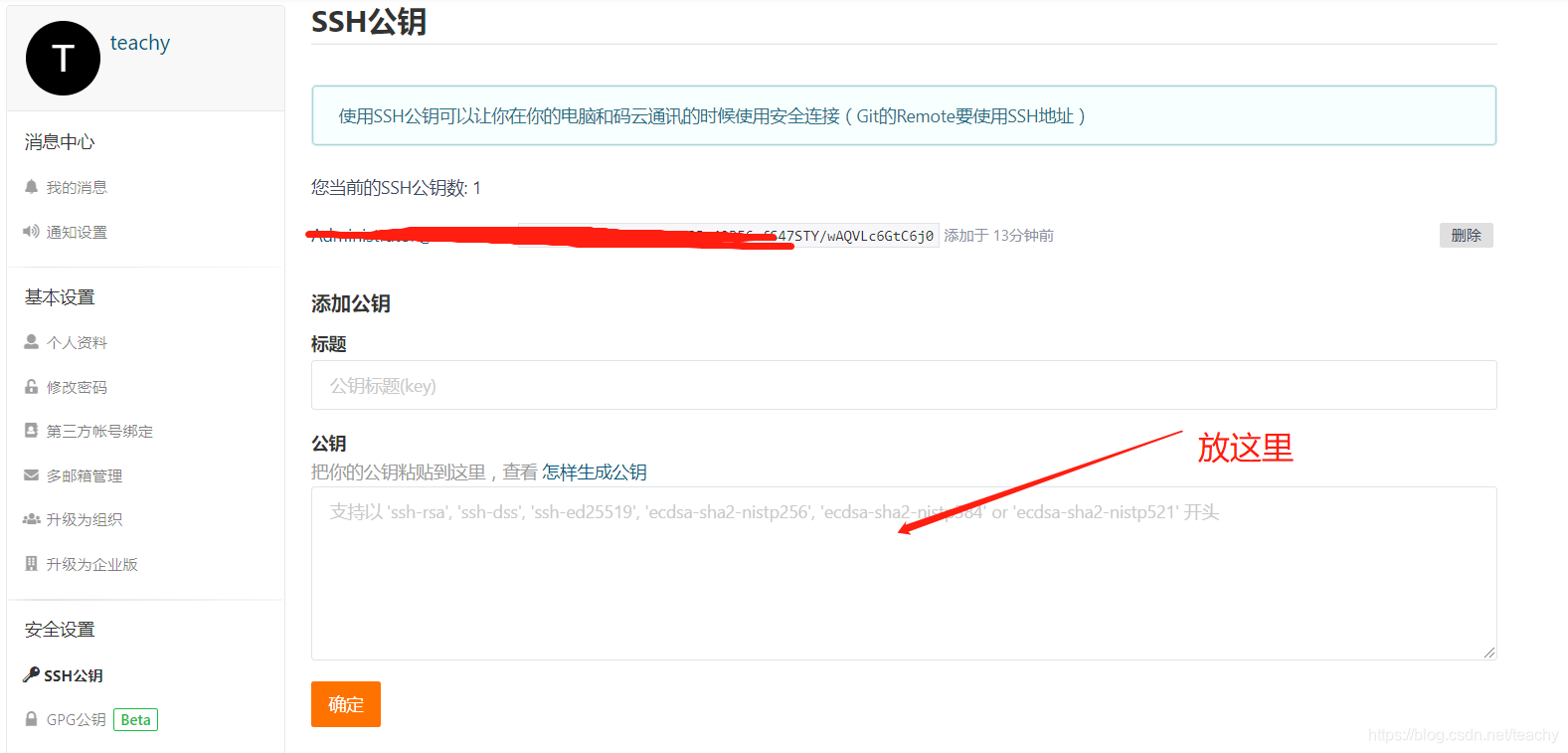Screen dimensions: 1568x753
Task: Click the key icon beside SSH公钥
Action: tap(31, 674)
